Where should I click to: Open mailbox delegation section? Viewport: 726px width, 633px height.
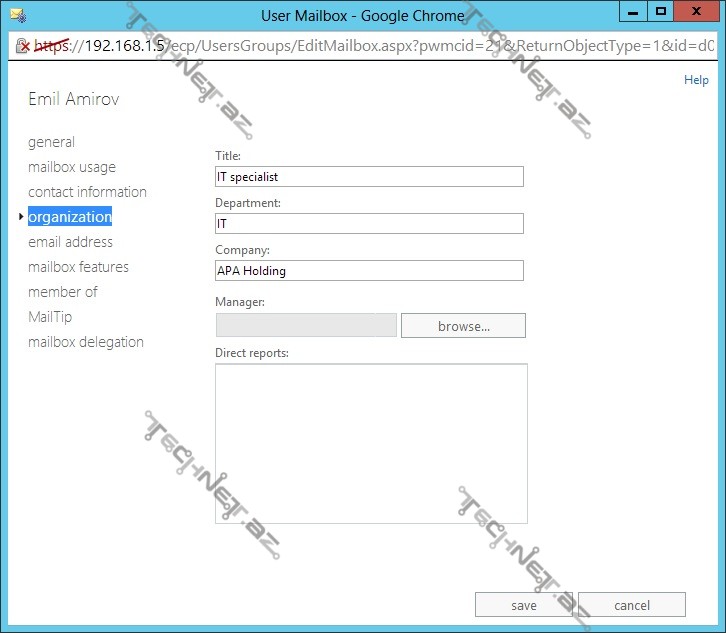[86, 342]
